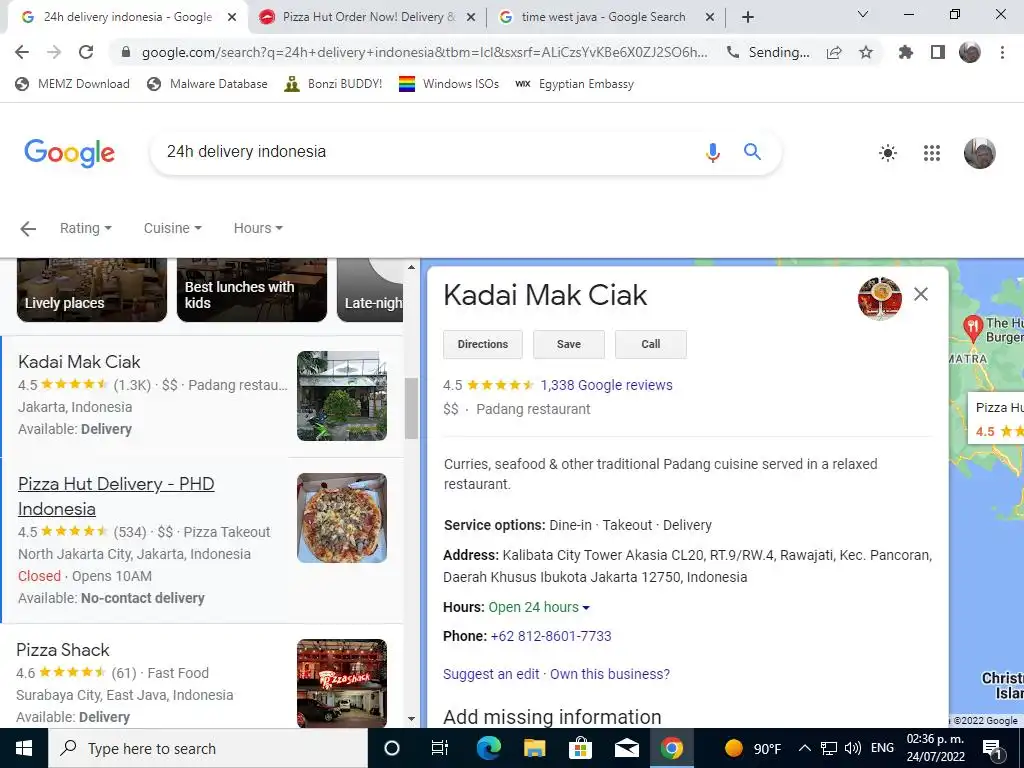Viewport: 1024px width, 768px height.
Task: Expand the Rating filter dropdown
Action: click(86, 228)
